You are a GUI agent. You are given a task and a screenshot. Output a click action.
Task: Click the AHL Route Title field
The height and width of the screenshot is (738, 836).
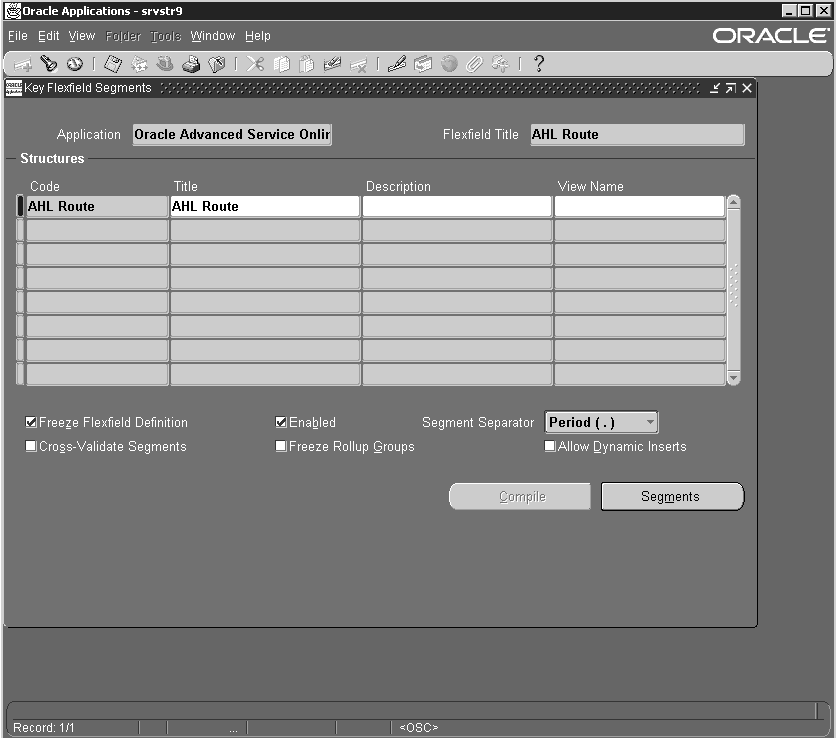pyautogui.click(x=265, y=206)
